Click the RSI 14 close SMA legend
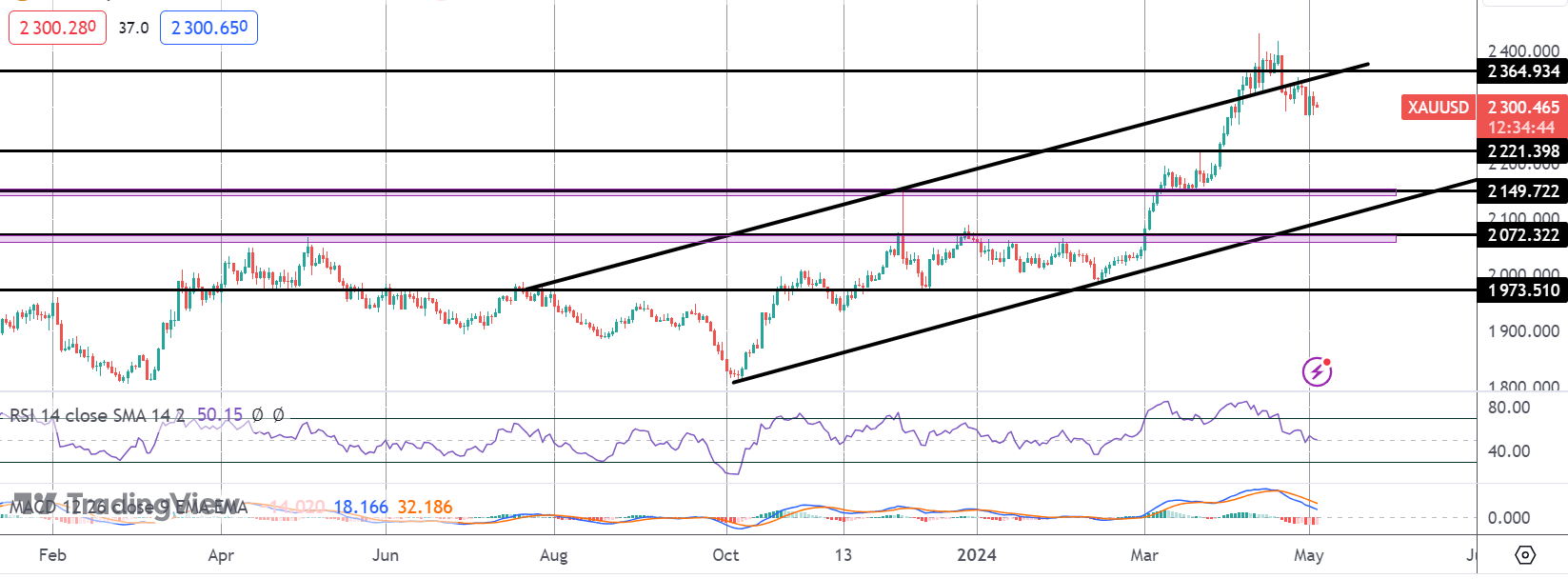The height and width of the screenshot is (579, 1568). [x=96, y=415]
